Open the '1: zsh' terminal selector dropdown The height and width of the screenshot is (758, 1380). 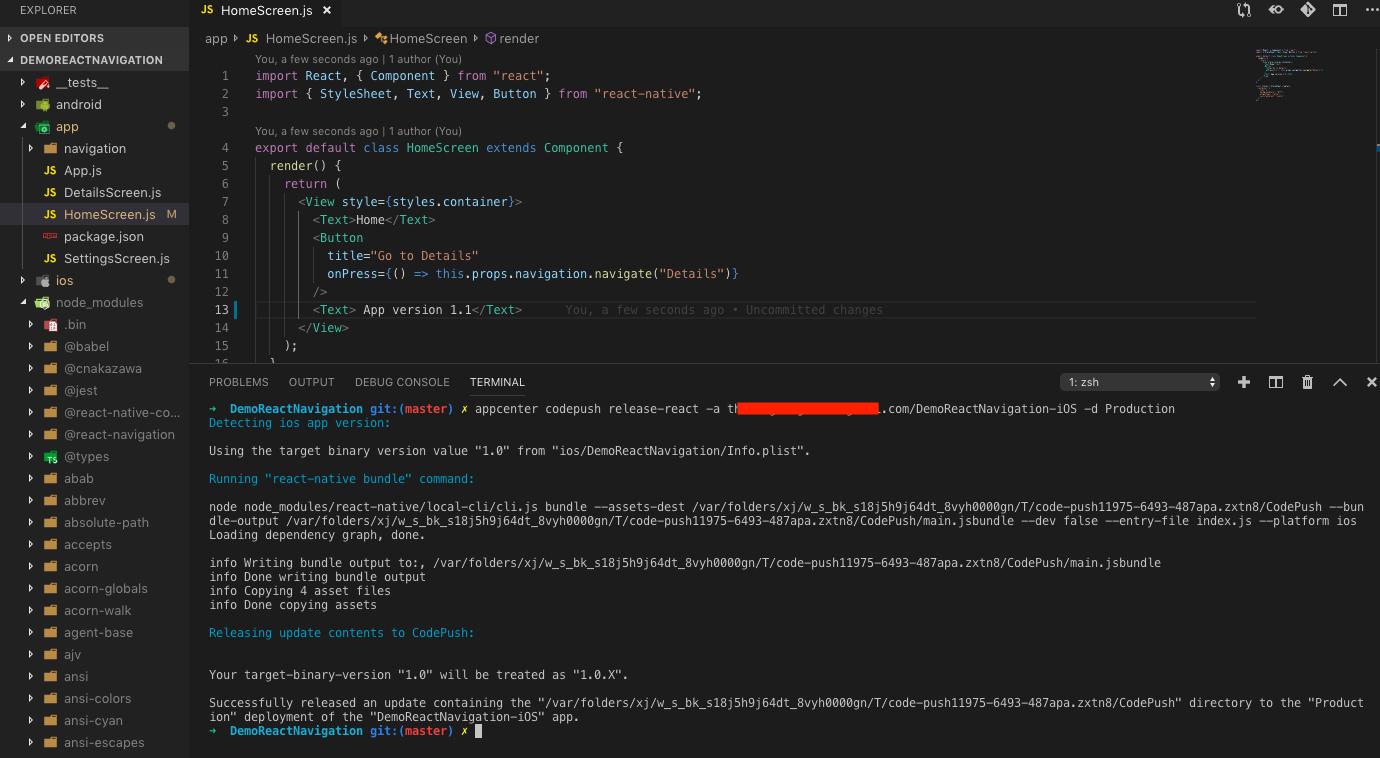click(x=1140, y=382)
